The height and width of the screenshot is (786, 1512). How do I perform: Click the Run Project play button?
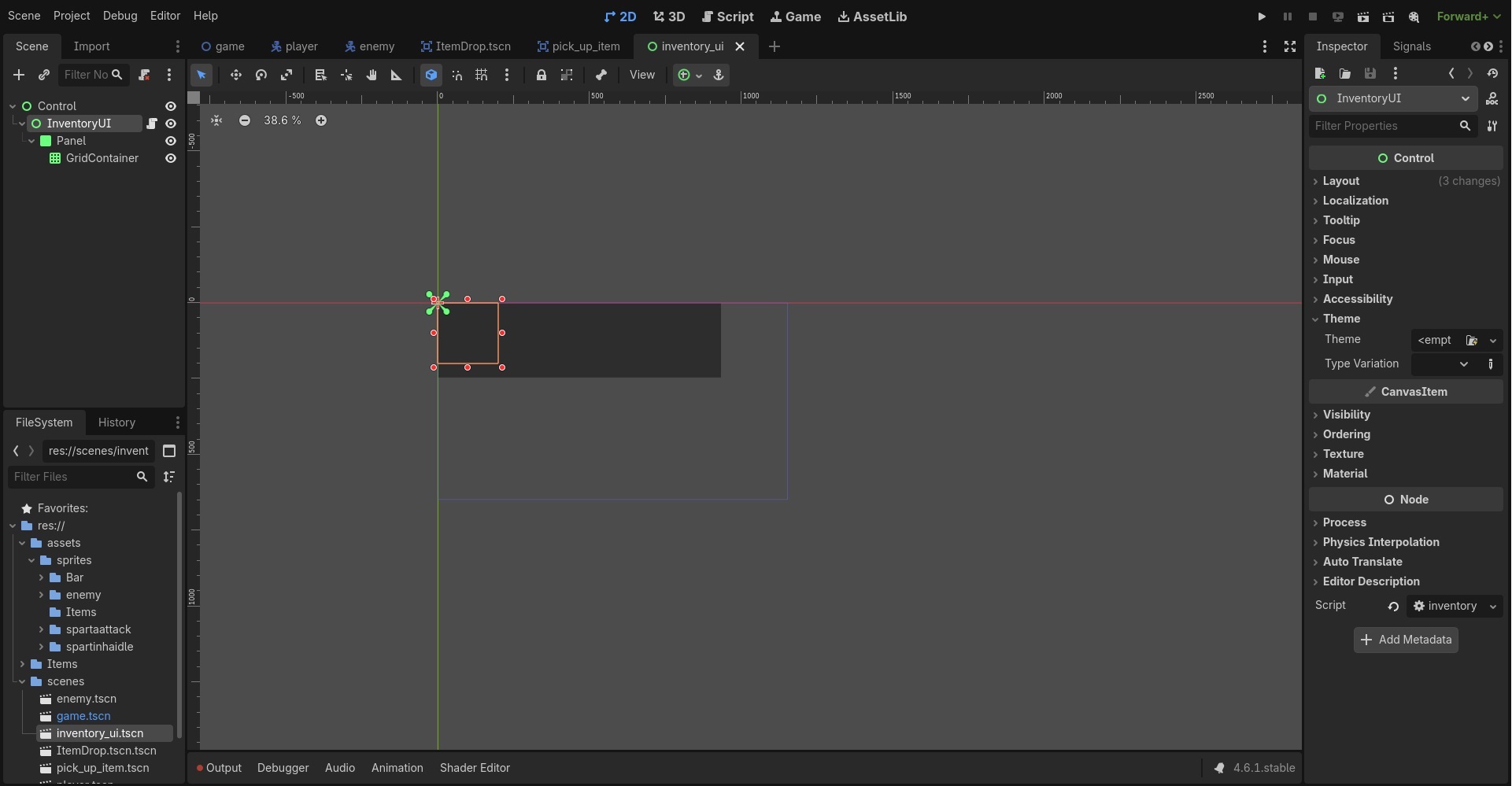coord(1262,17)
